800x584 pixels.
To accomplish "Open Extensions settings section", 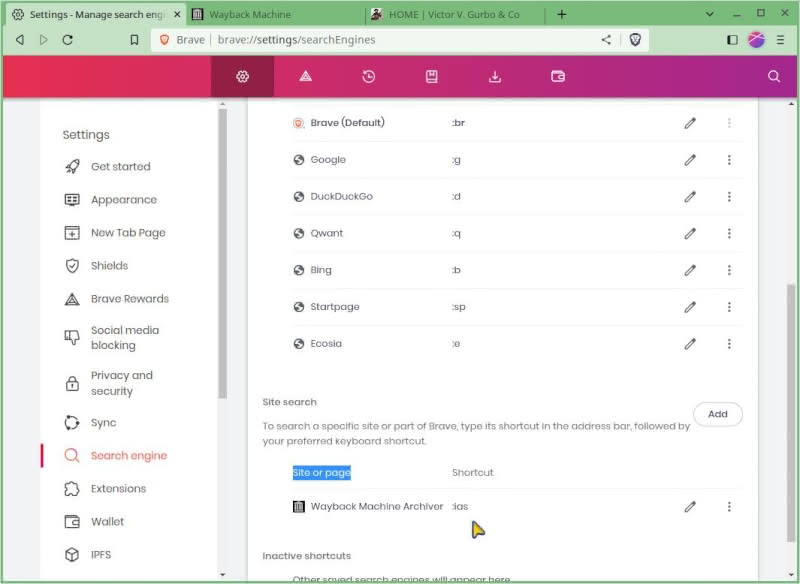I will pyautogui.click(x=118, y=489).
